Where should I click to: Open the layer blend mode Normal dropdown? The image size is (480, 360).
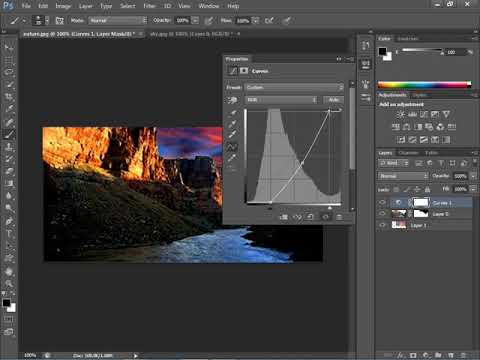(x=403, y=176)
